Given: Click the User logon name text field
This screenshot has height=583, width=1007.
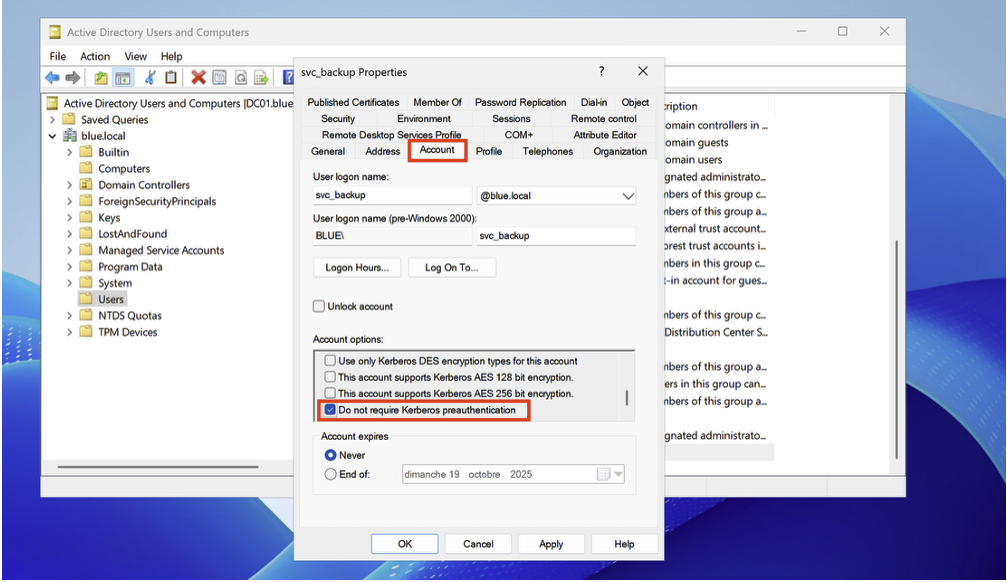Looking at the screenshot, I should (x=391, y=196).
